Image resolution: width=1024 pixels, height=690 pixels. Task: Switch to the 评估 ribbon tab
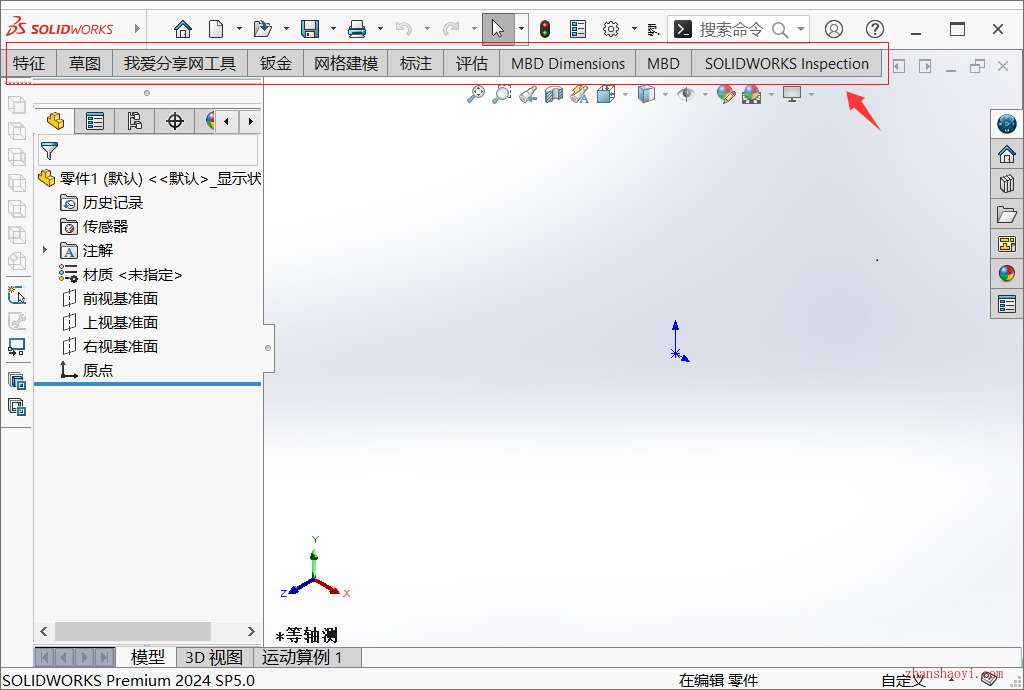pos(472,64)
